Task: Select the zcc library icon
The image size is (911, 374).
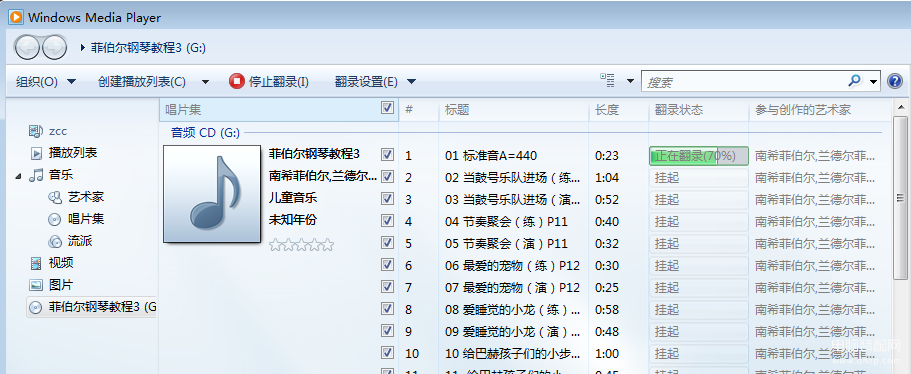Action: coord(36,131)
